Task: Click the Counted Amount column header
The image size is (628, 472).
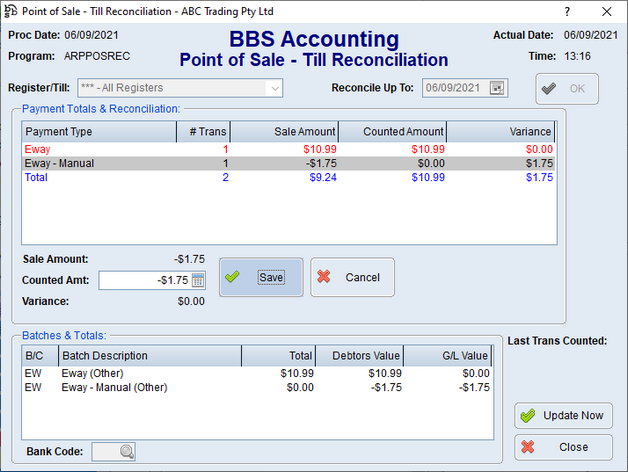Action: [392, 132]
